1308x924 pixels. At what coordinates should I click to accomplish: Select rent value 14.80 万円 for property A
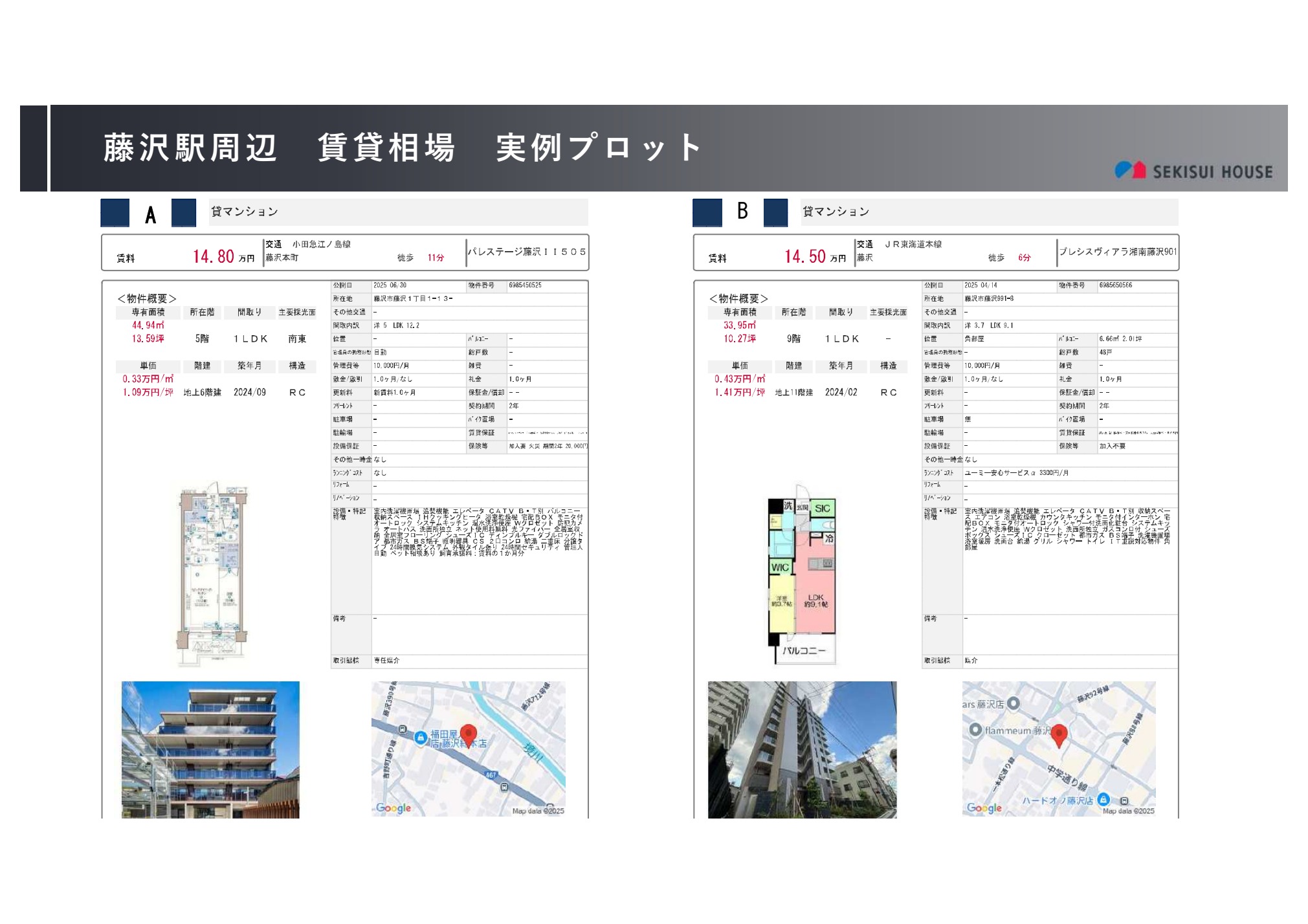223,256
